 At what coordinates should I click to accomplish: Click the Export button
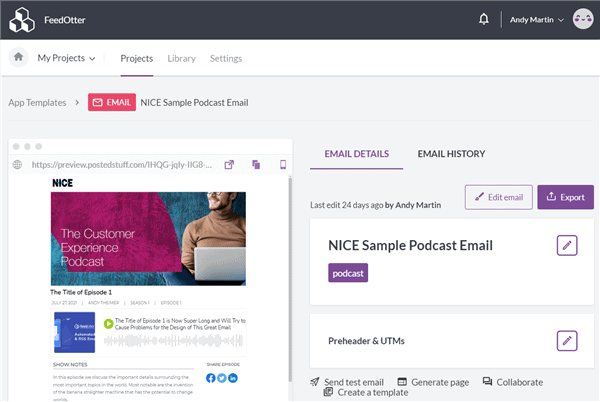(x=566, y=197)
